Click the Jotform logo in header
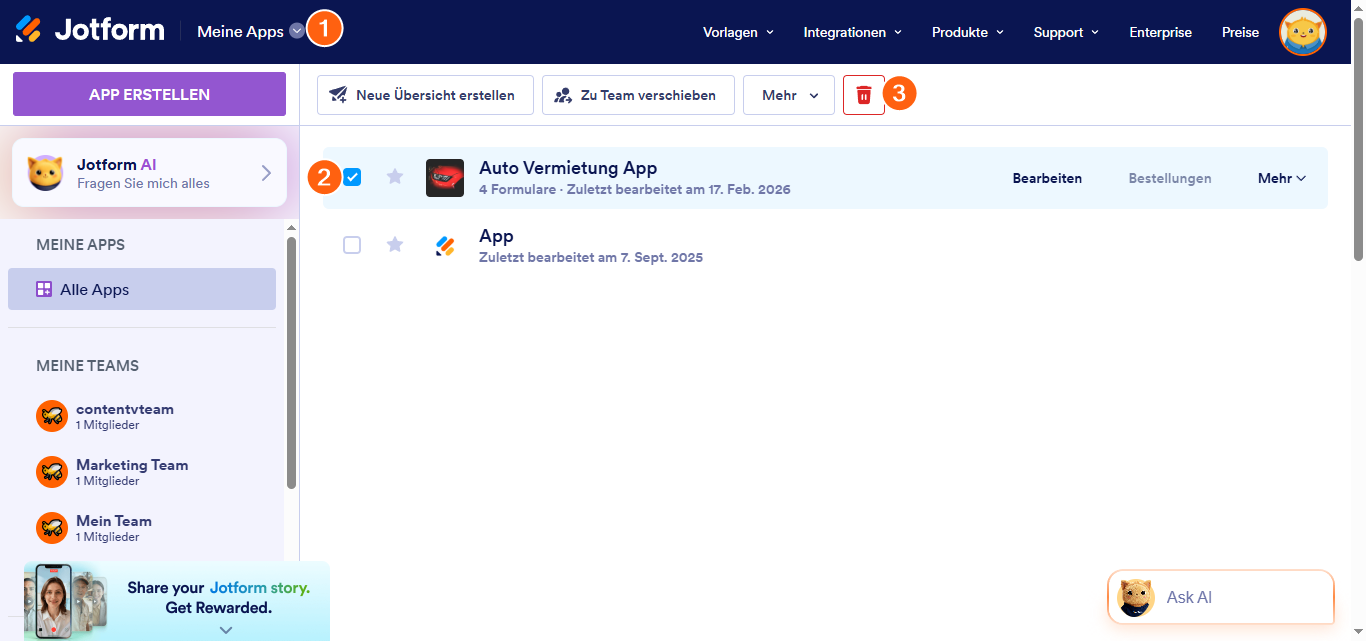 tap(90, 31)
